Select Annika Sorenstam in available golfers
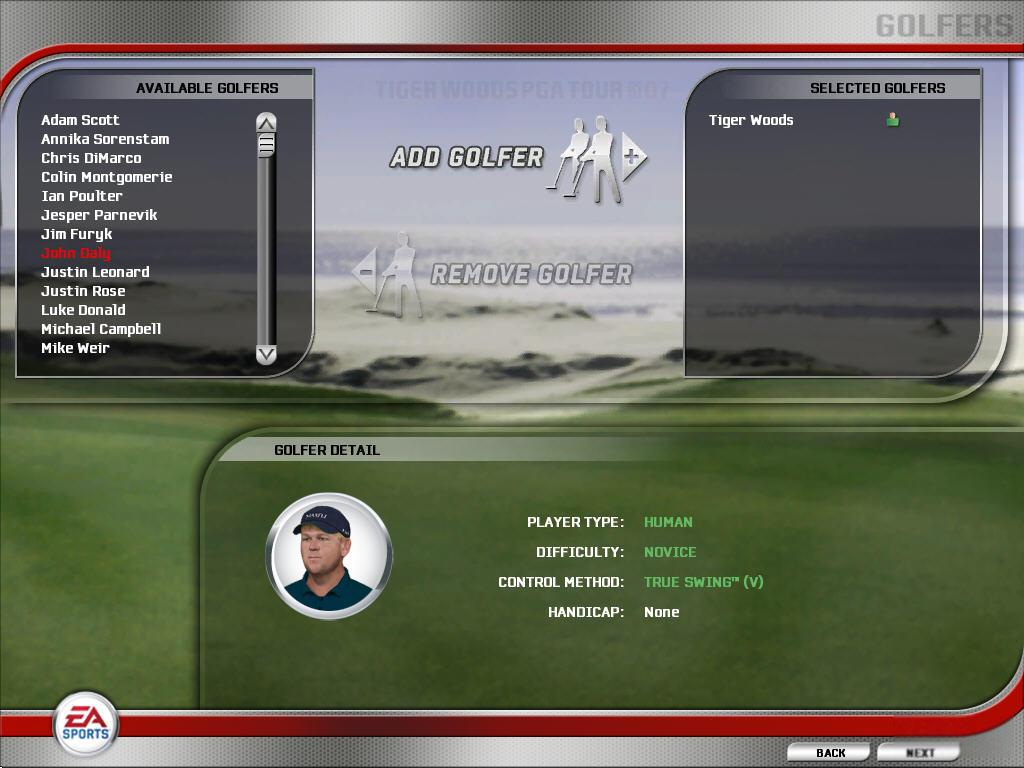 105,139
